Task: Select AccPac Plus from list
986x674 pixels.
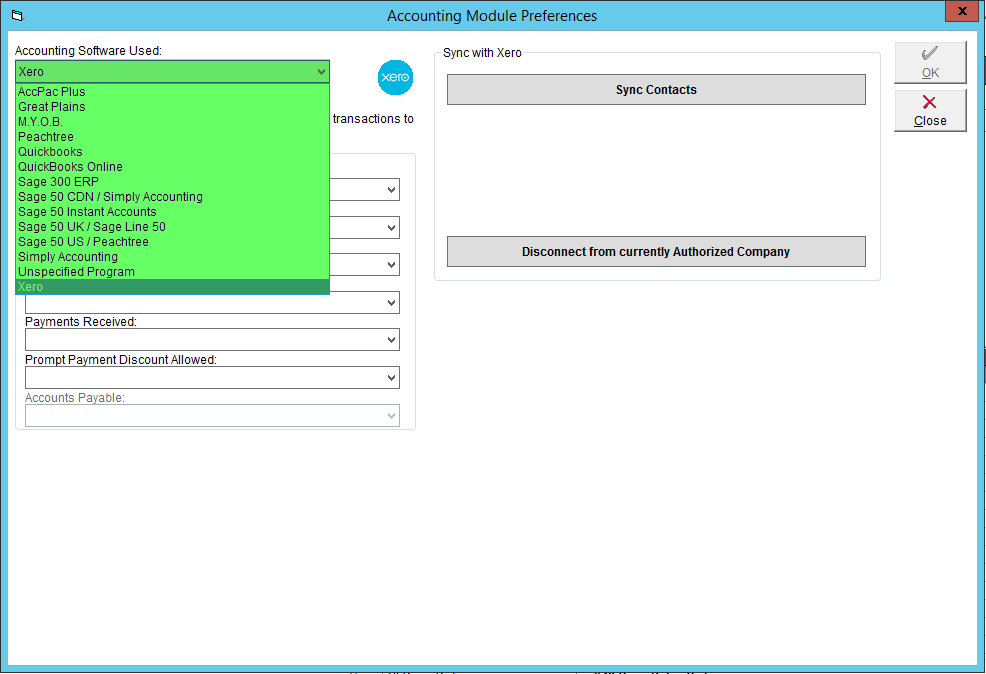Action: [172, 92]
